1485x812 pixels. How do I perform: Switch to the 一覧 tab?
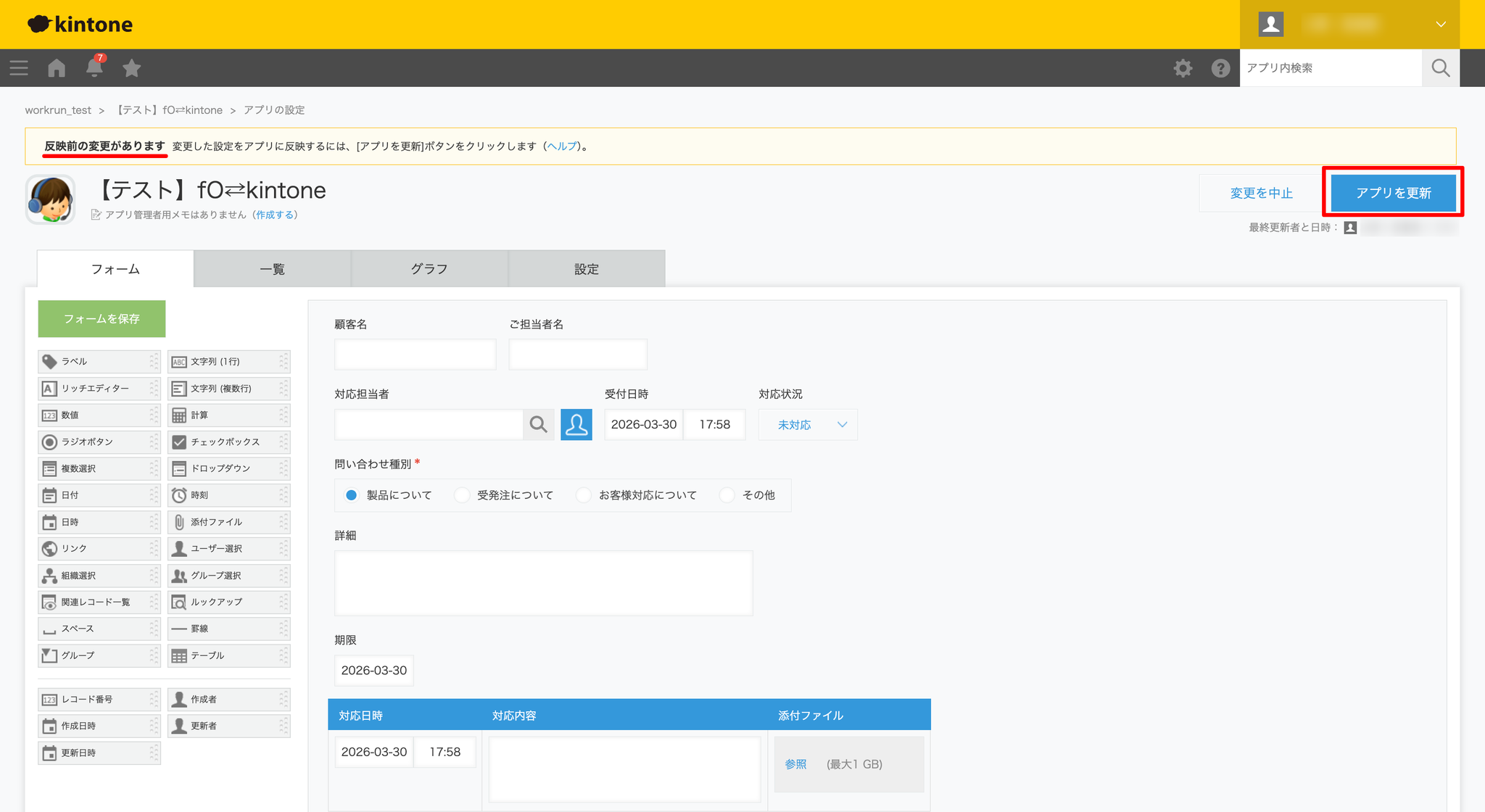click(x=273, y=269)
